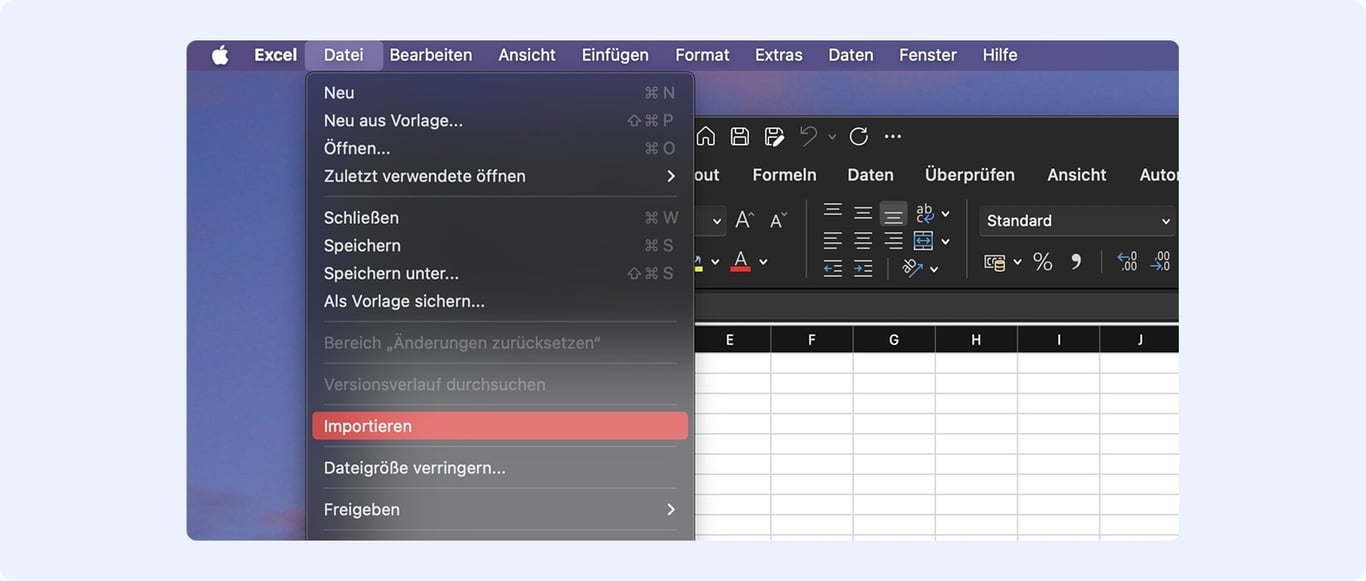
Task: Select column J header
Action: point(1140,340)
